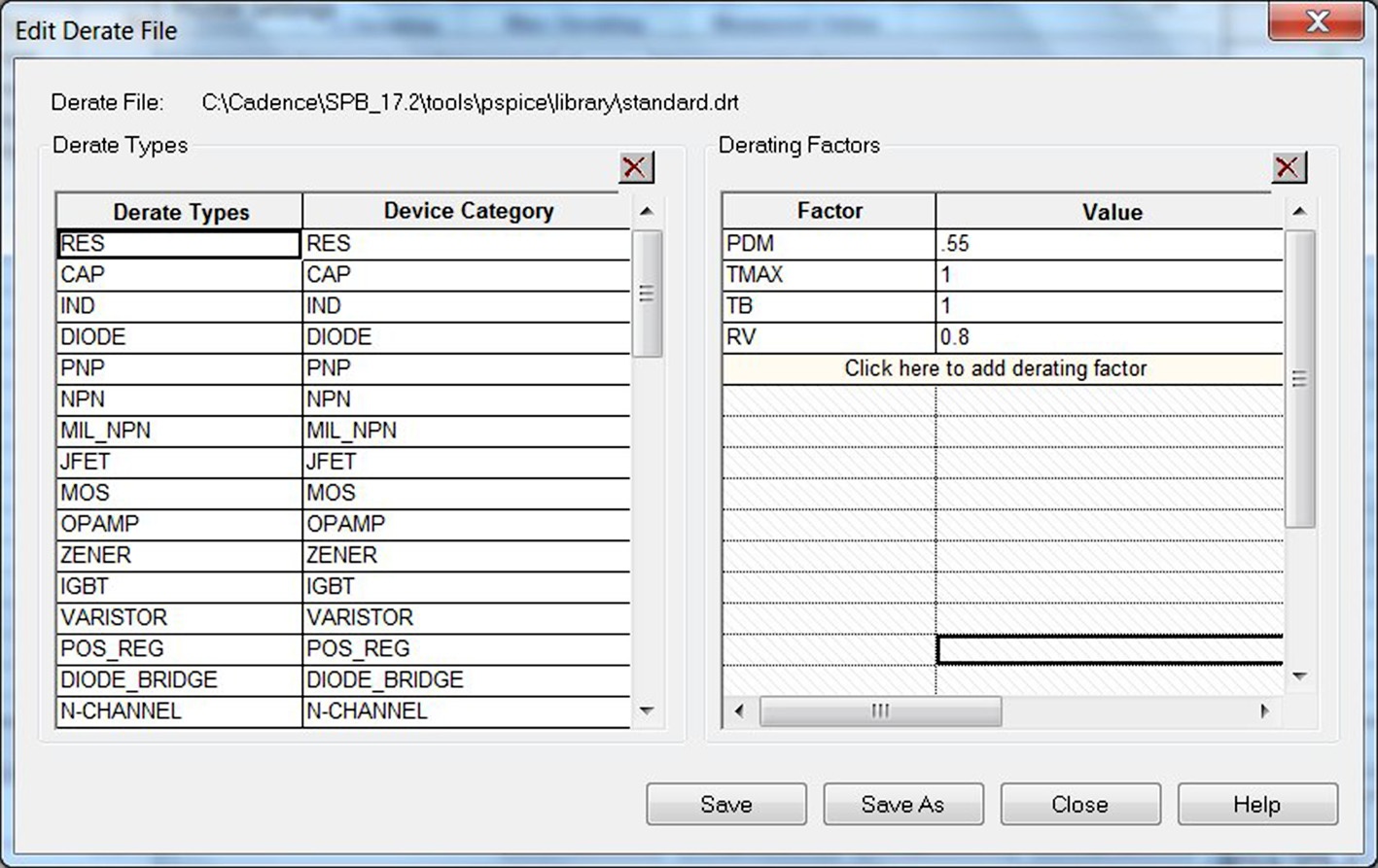This screenshot has width=1378, height=868.
Task: Delete selected derate type with red X icon
Action: click(x=636, y=167)
